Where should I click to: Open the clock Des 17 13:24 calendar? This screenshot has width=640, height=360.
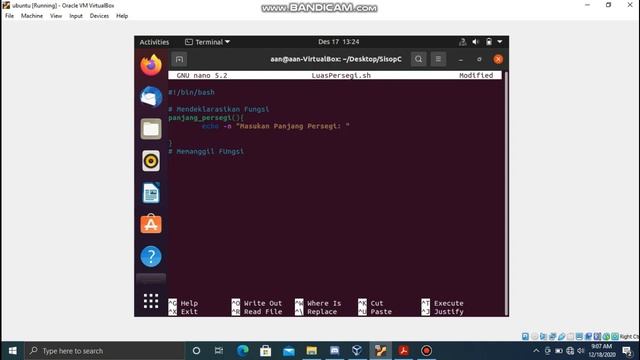click(338, 42)
